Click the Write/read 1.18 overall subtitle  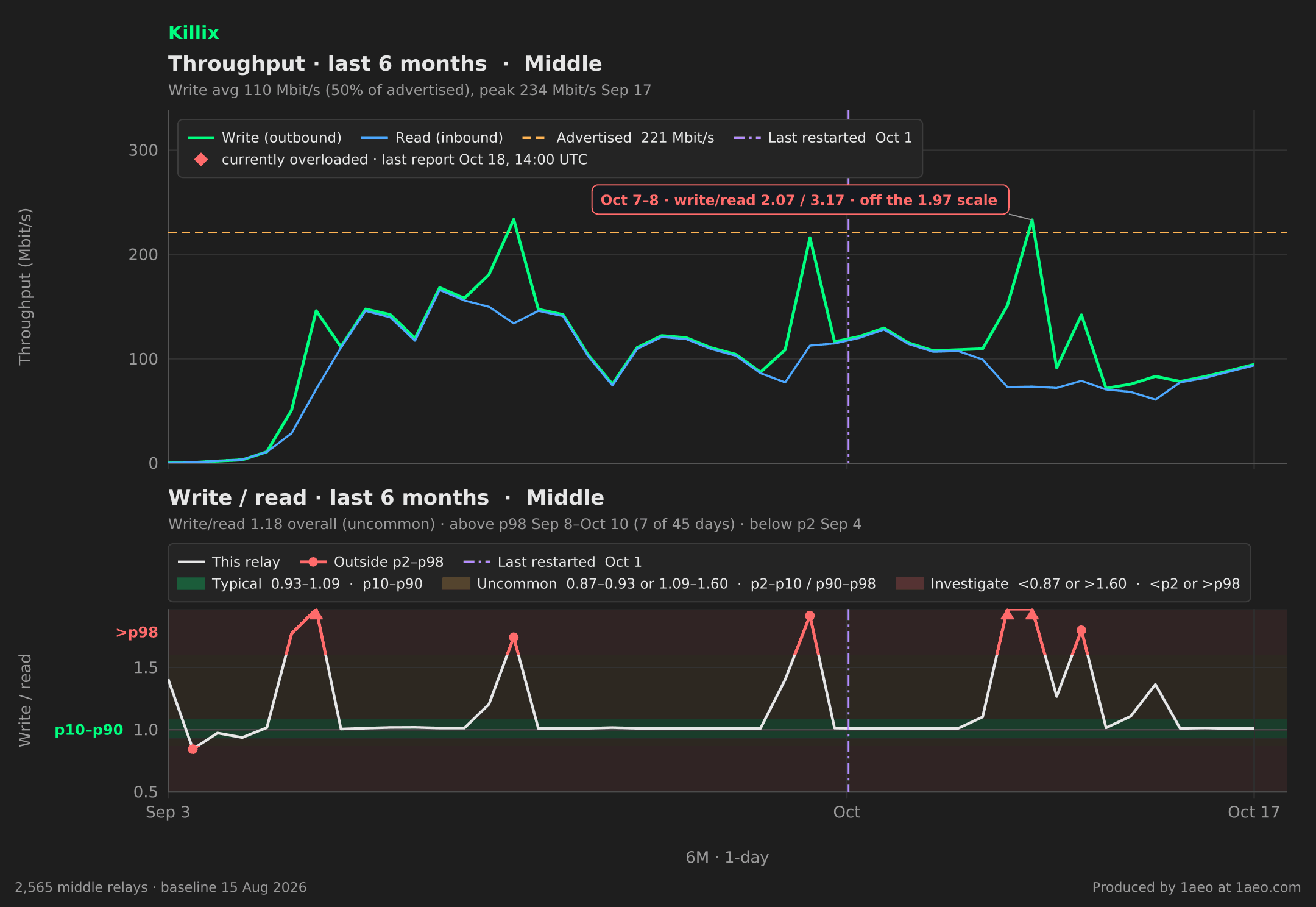click(x=515, y=524)
